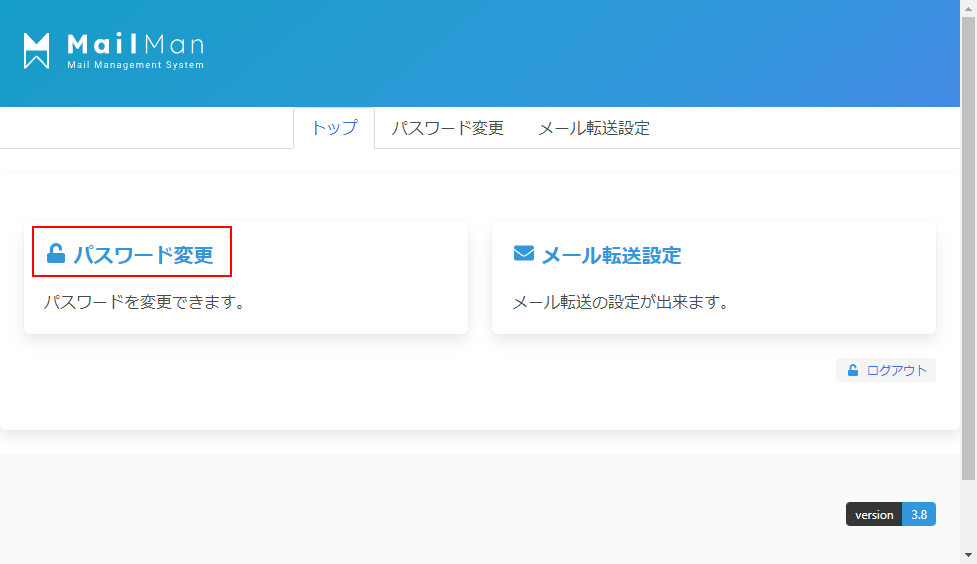Open the パスワード変更 card heading link
The width and height of the screenshot is (977, 564).
[143, 255]
